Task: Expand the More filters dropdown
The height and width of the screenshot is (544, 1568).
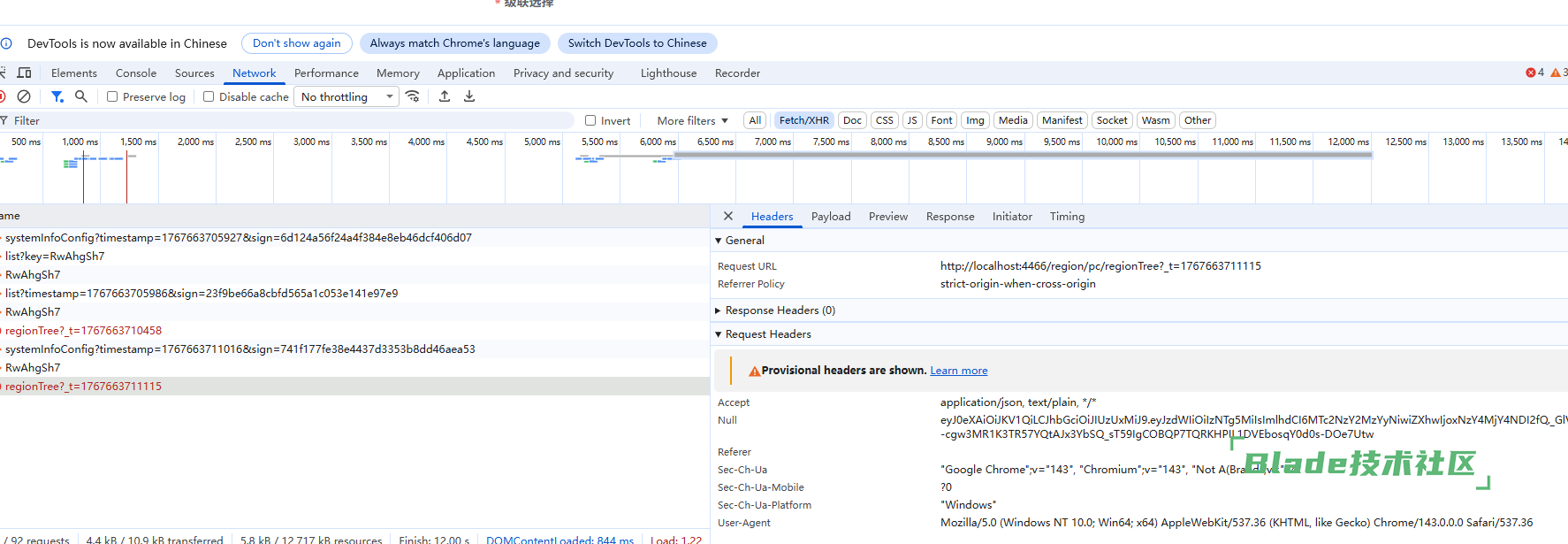Action: 692,120
